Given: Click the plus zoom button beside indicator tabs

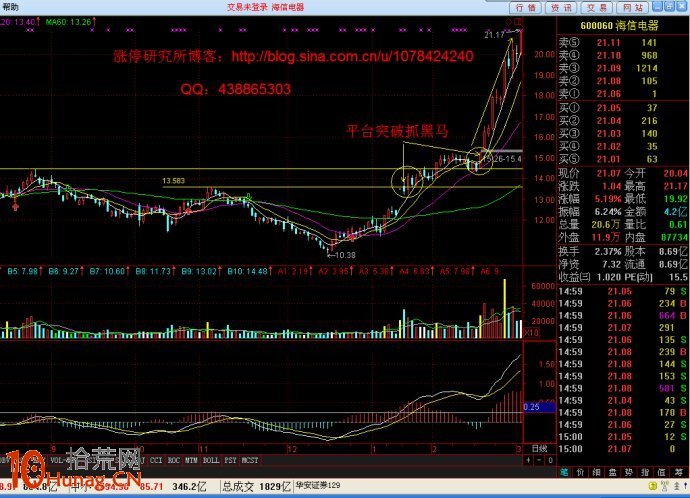Looking at the screenshot, I should pos(529,460).
